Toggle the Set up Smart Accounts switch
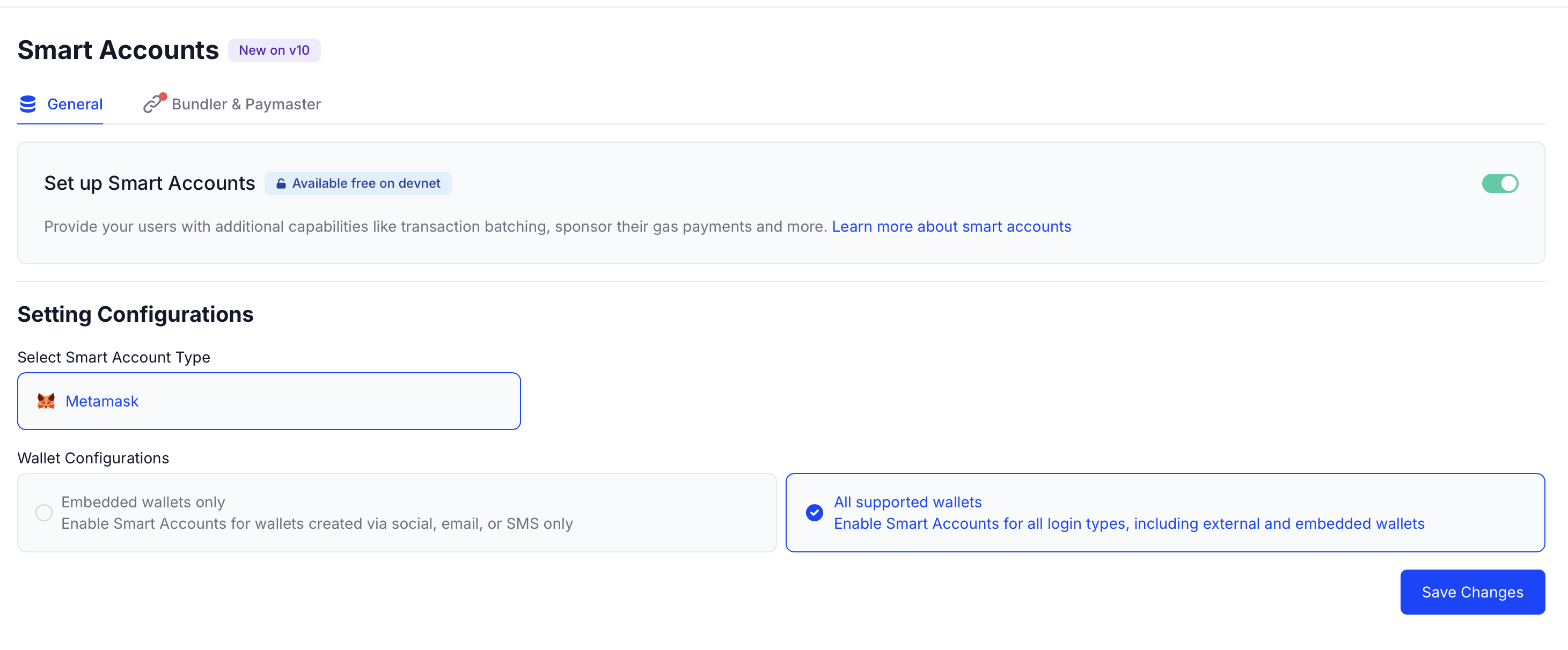This screenshot has width=1568, height=650. [1499, 183]
